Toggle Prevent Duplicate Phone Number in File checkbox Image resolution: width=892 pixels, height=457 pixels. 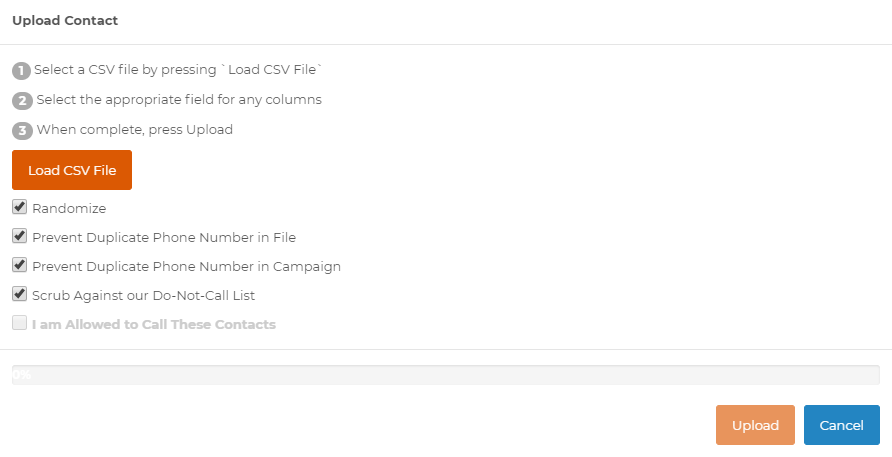coord(19,236)
